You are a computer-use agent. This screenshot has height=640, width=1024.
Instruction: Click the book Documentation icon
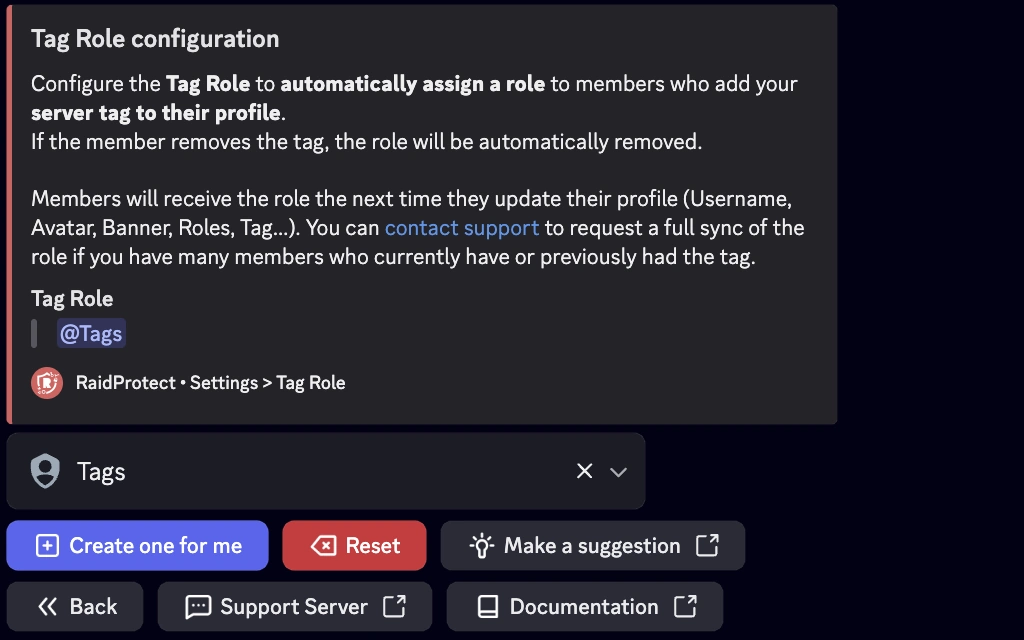487,607
